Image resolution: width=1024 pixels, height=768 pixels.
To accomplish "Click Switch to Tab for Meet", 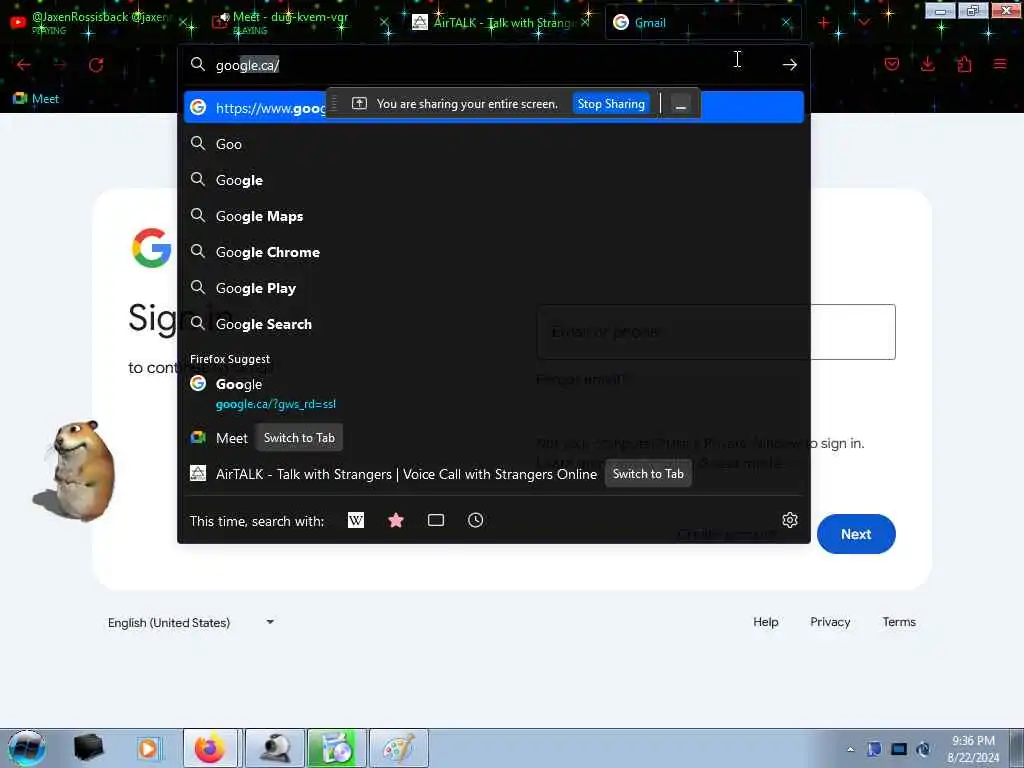I will [x=299, y=438].
